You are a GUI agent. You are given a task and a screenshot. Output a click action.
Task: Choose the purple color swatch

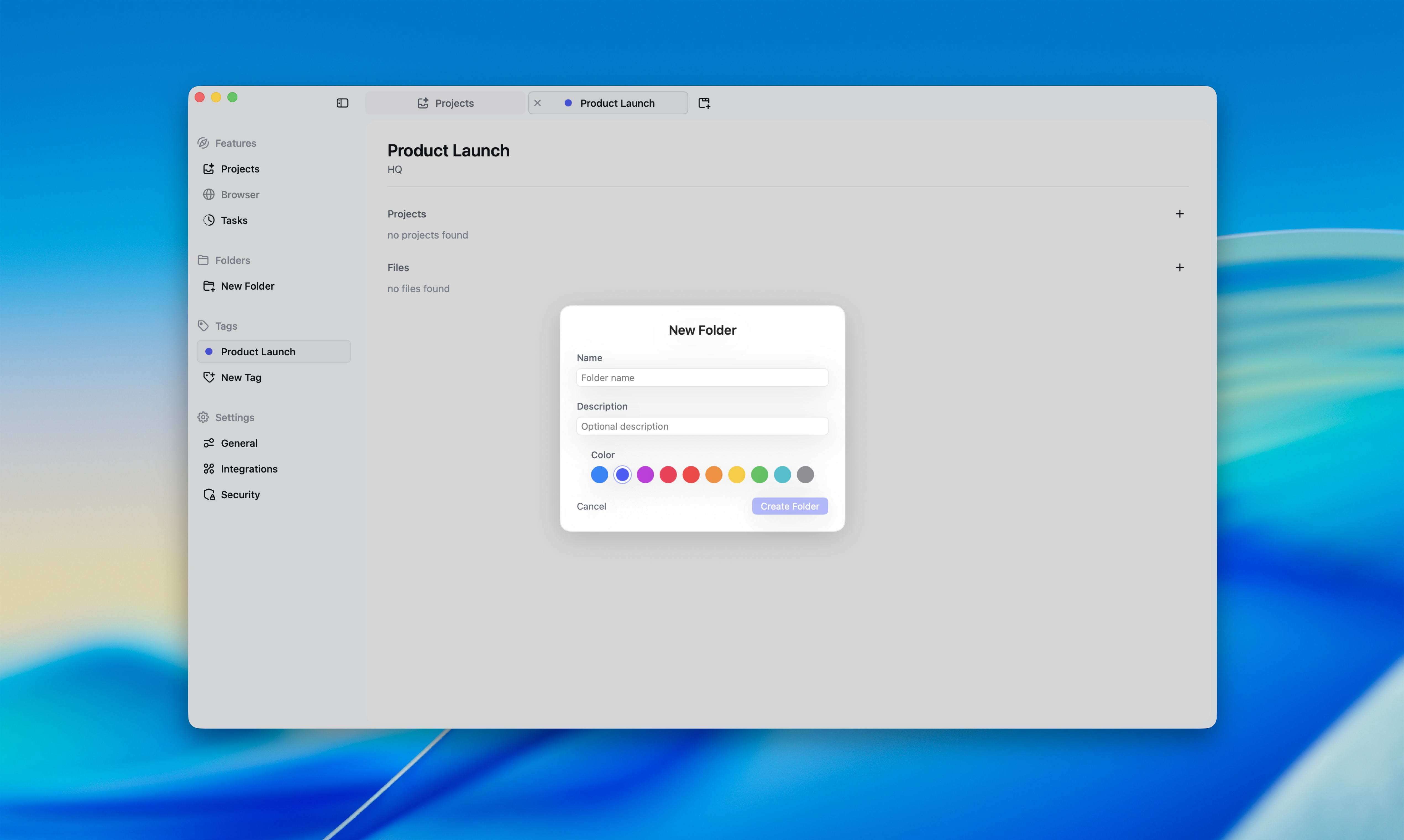coord(645,475)
